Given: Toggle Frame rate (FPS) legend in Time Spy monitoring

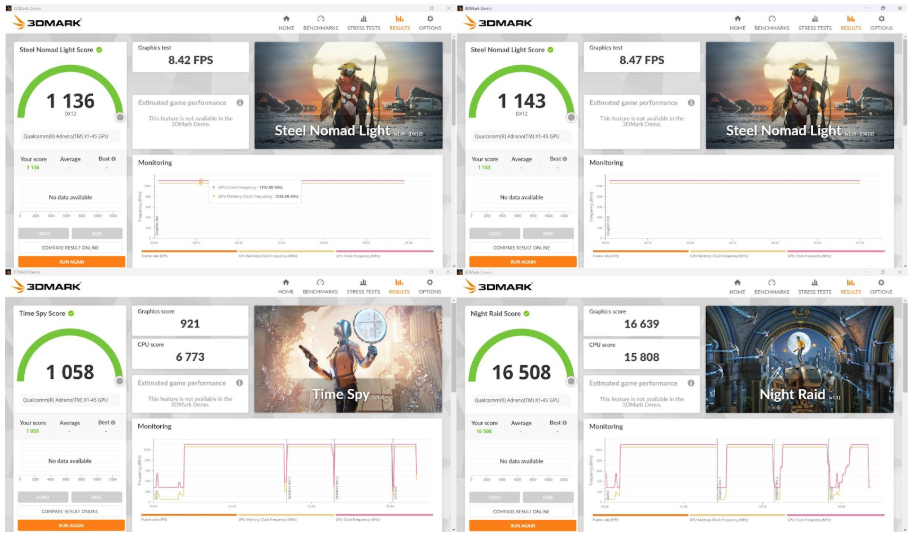Looking at the screenshot, I should pos(189,518).
